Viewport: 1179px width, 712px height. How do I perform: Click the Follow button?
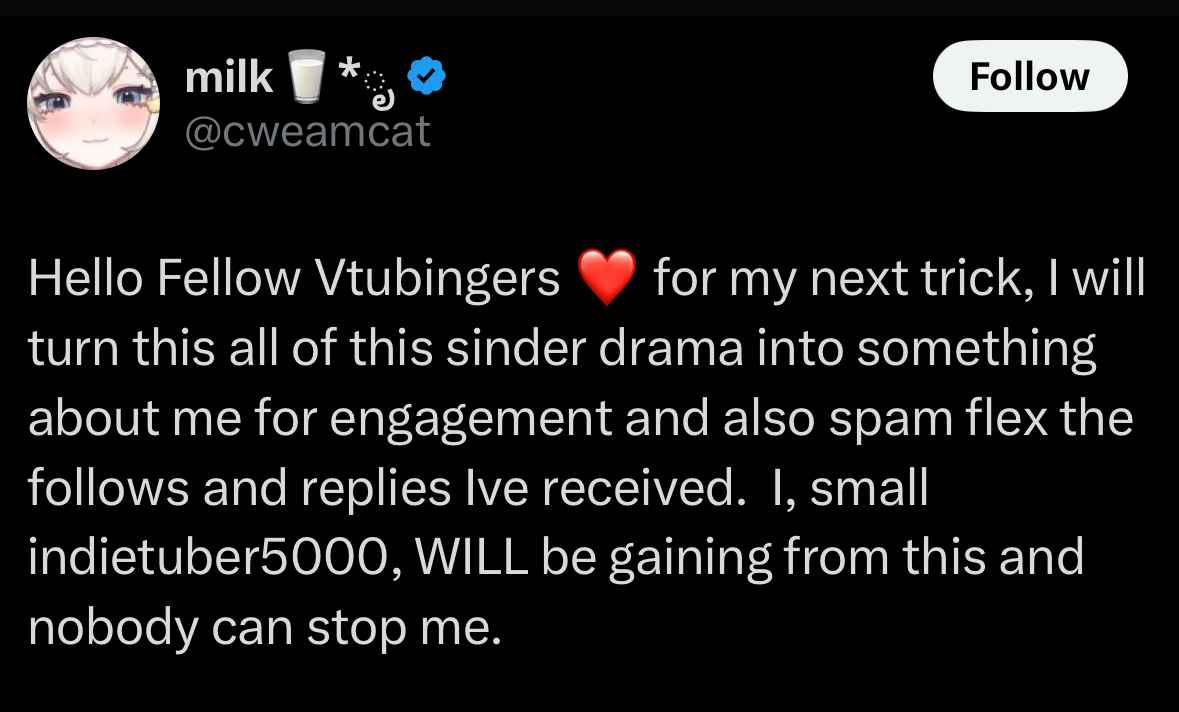coord(1029,76)
